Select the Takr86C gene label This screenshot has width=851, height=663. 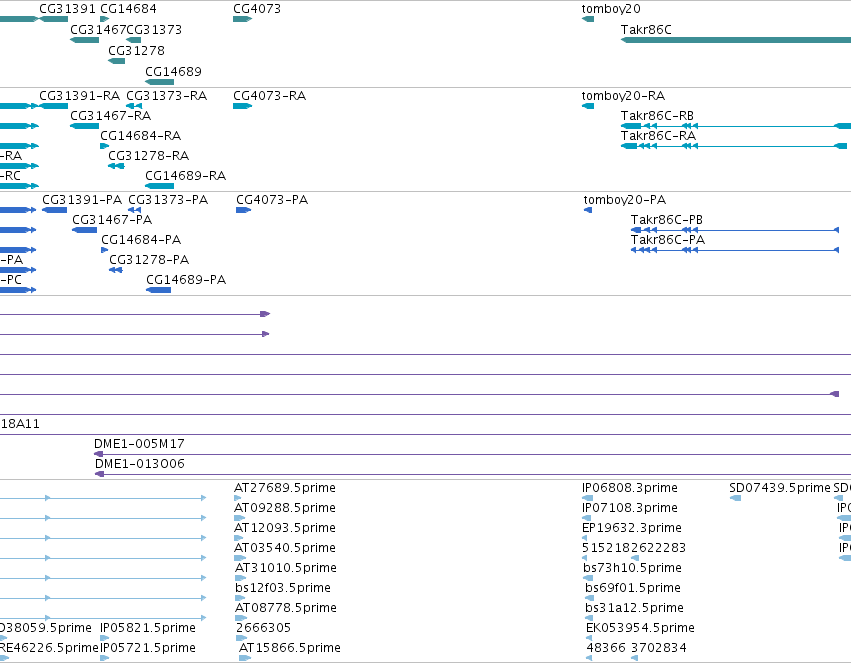pyautogui.click(x=646, y=29)
